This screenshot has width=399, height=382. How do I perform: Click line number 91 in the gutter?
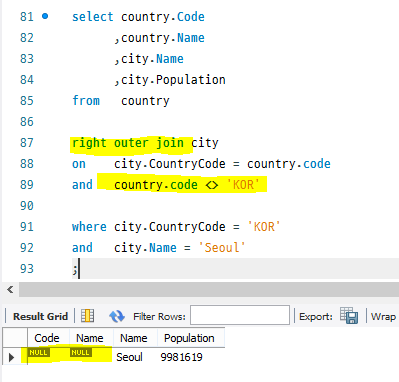pyautogui.click(x=27, y=227)
